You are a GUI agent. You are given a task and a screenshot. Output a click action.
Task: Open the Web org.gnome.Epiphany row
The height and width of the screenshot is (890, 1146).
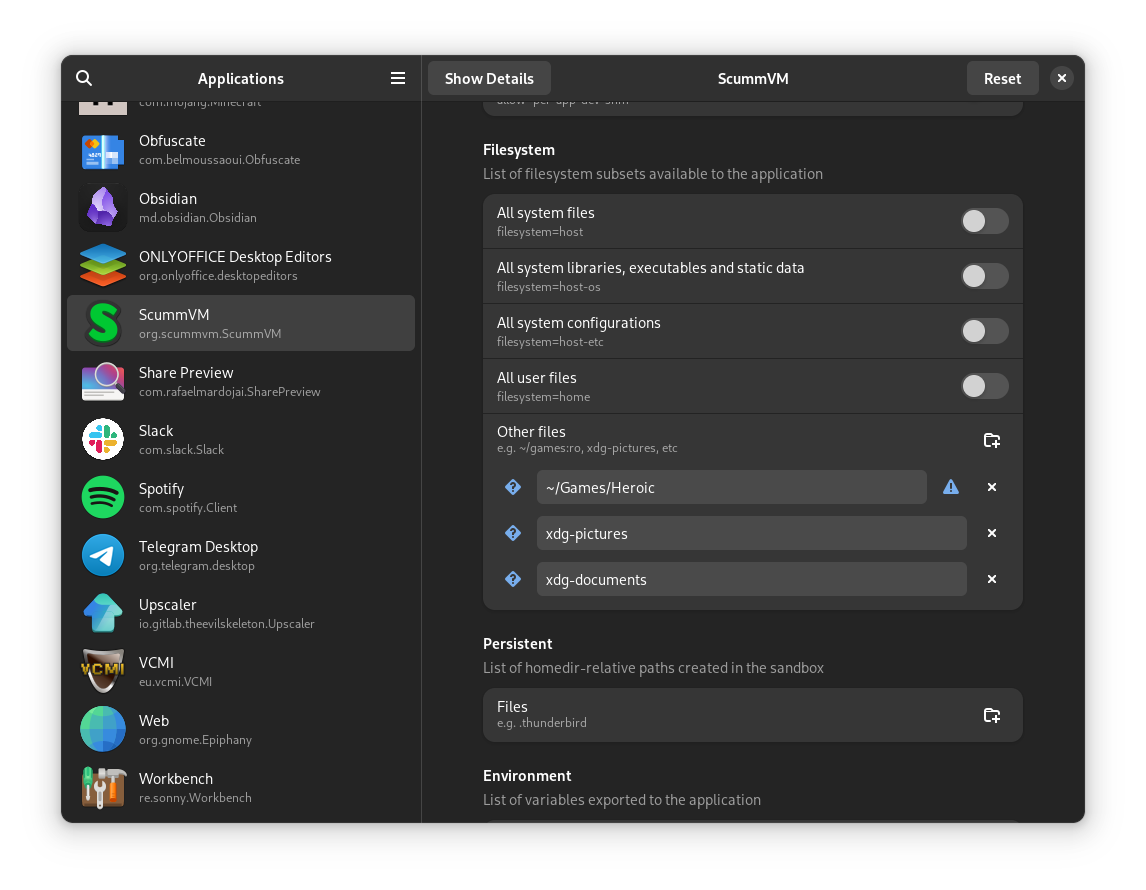(240, 729)
